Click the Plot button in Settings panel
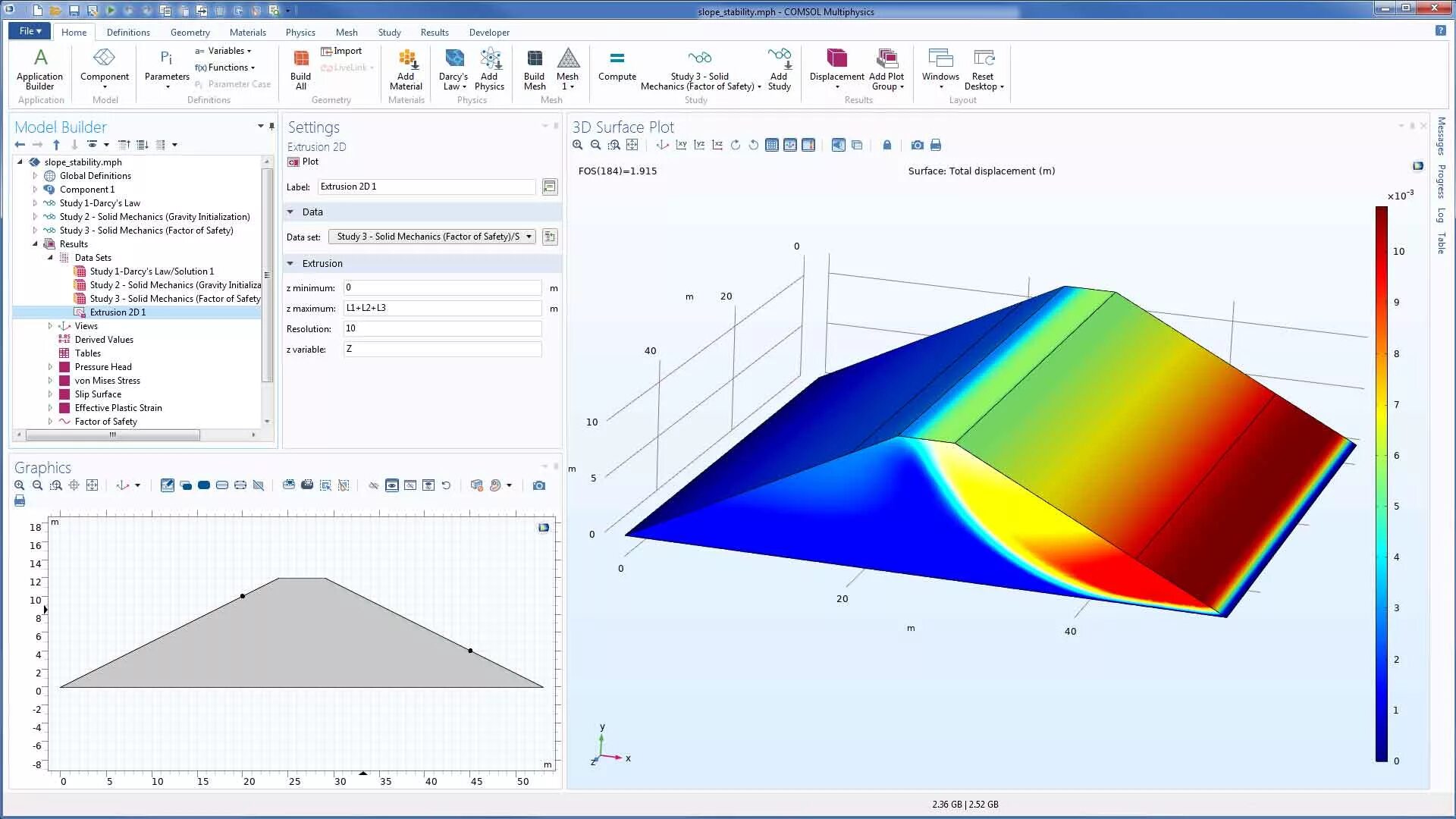The height and width of the screenshot is (819, 1456). click(x=303, y=162)
